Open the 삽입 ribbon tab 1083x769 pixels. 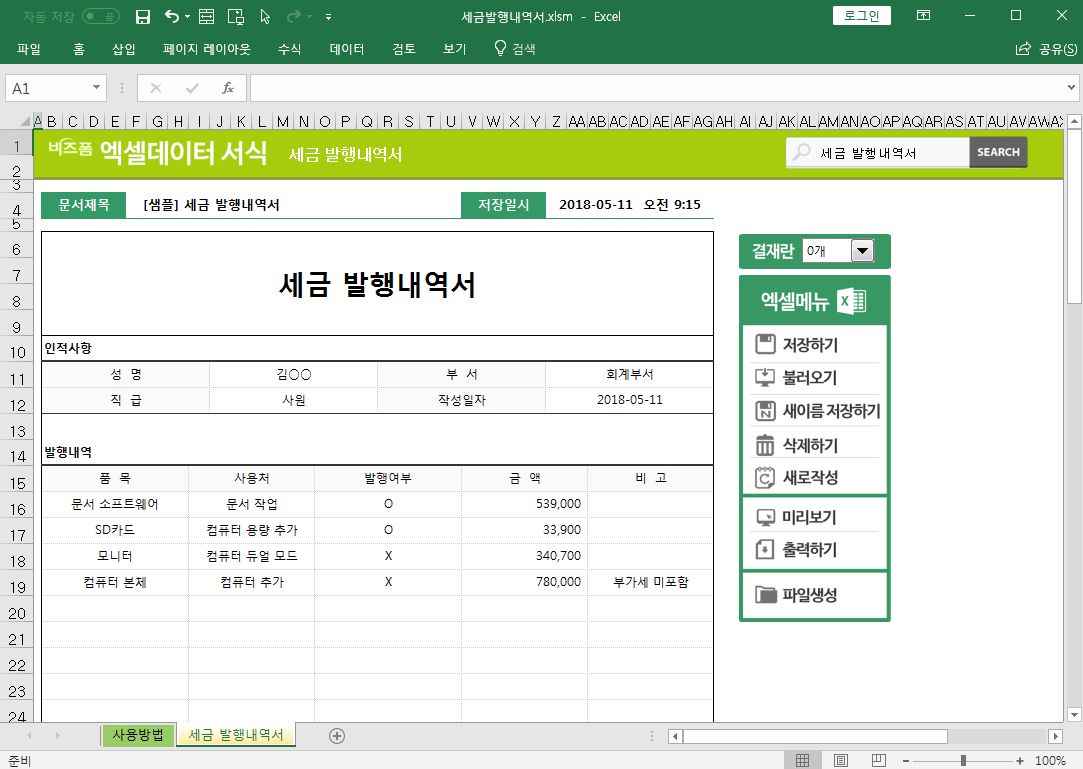[x=124, y=48]
